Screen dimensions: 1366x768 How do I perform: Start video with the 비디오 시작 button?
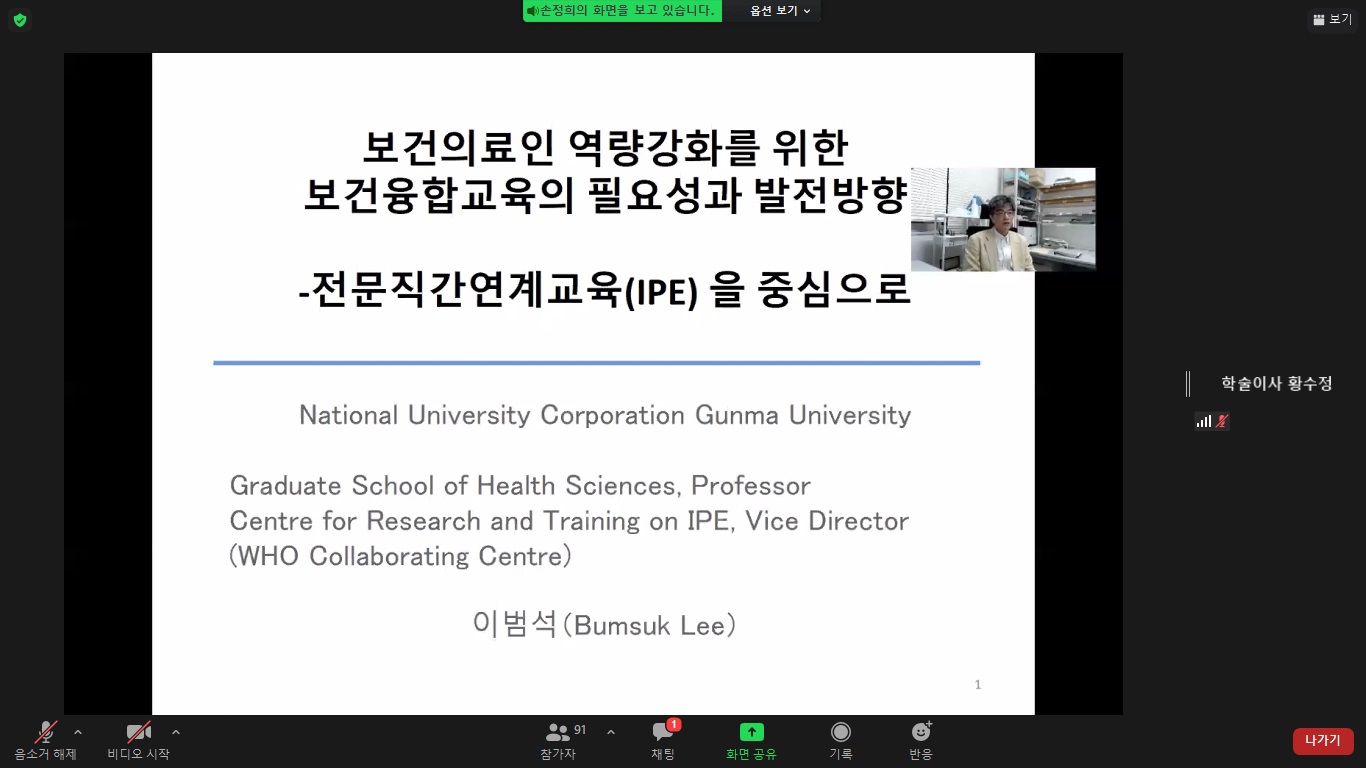138,741
